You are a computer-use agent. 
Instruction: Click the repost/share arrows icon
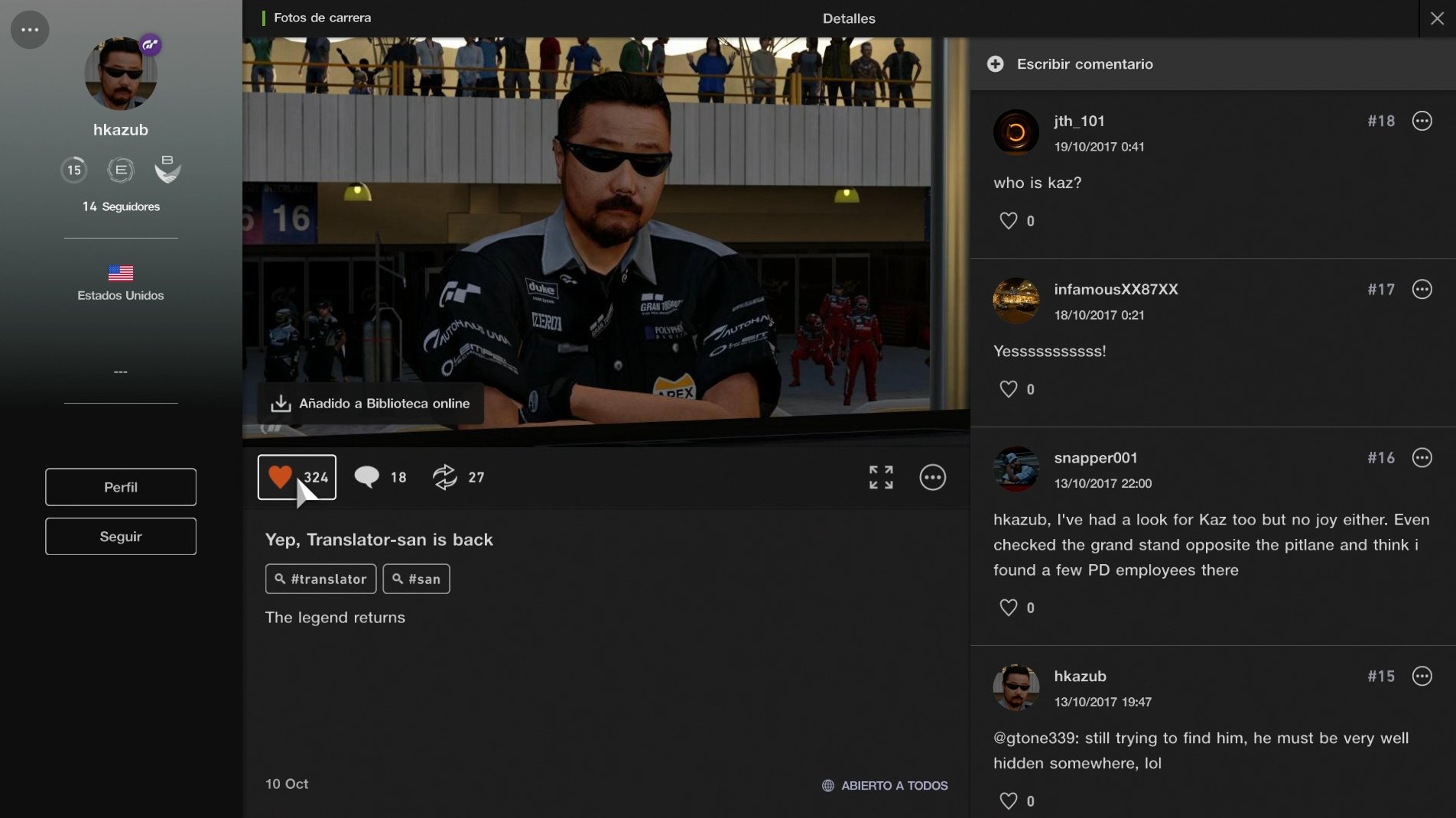(446, 476)
